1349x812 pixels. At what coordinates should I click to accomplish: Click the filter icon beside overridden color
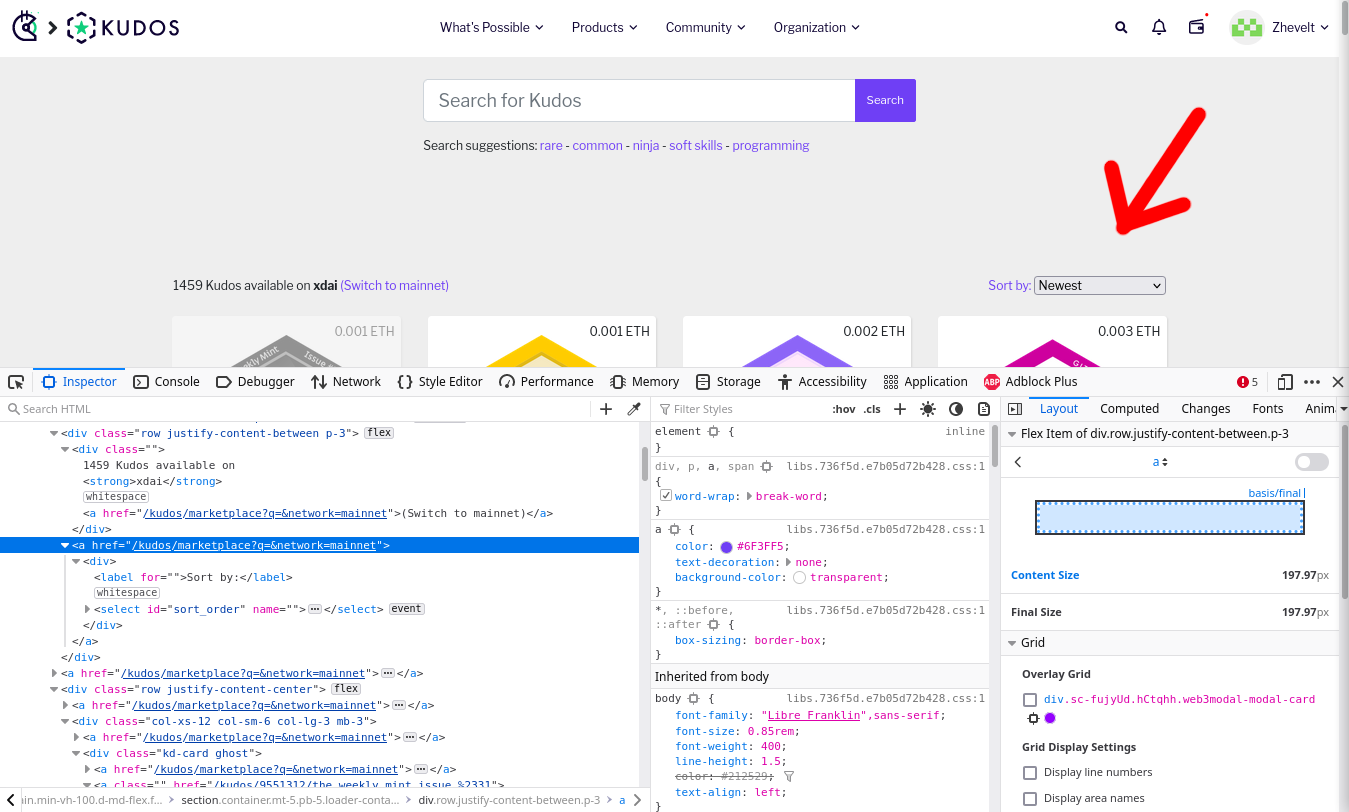click(x=788, y=777)
